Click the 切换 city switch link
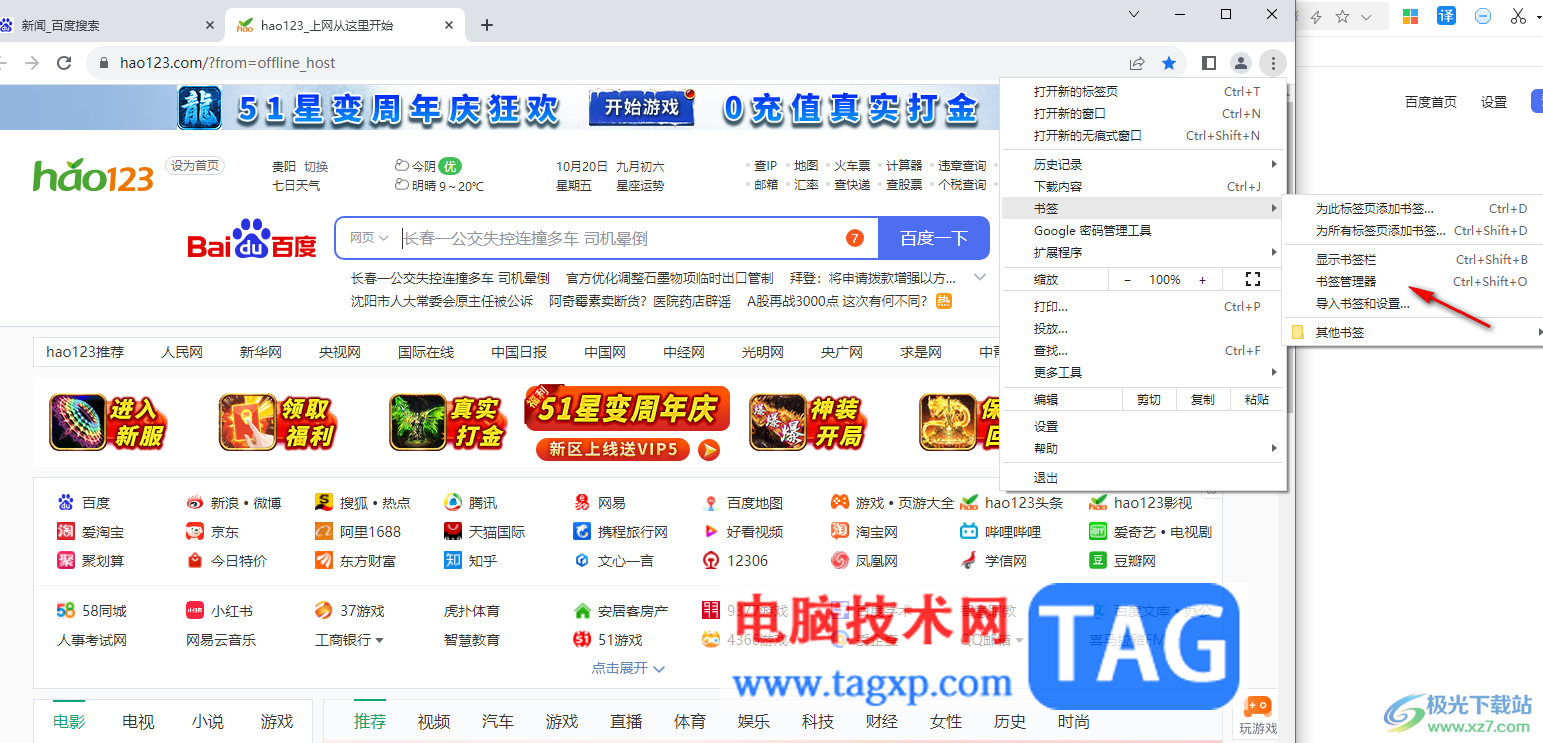This screenshot has width=1543, height=743. [316, 167]
